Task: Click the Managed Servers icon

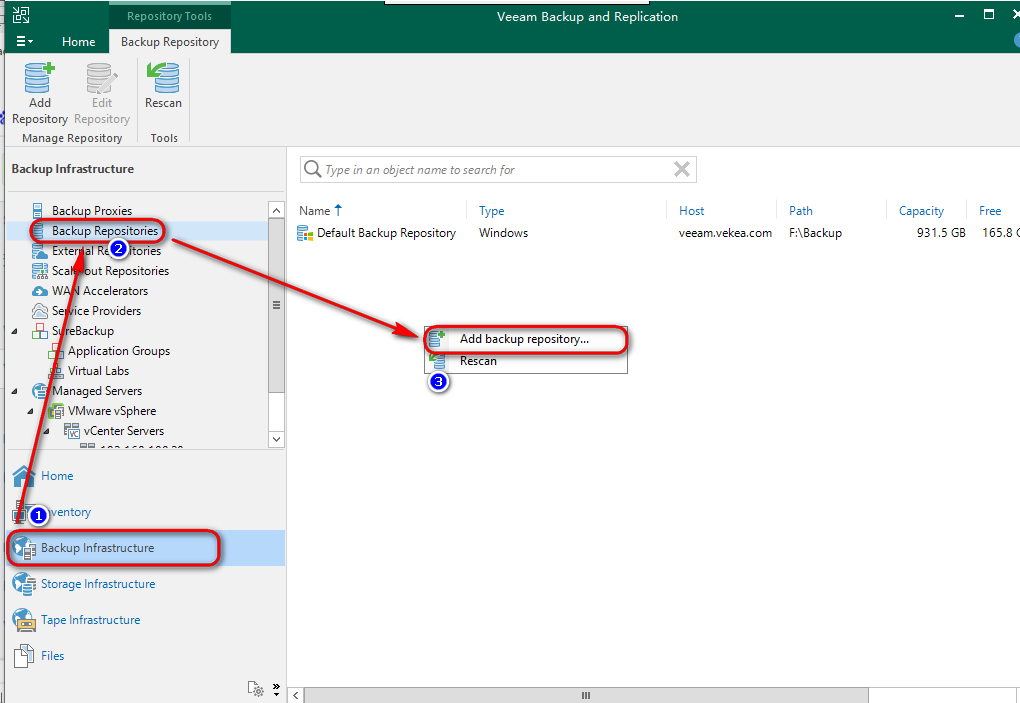Action: pos(40,391)
